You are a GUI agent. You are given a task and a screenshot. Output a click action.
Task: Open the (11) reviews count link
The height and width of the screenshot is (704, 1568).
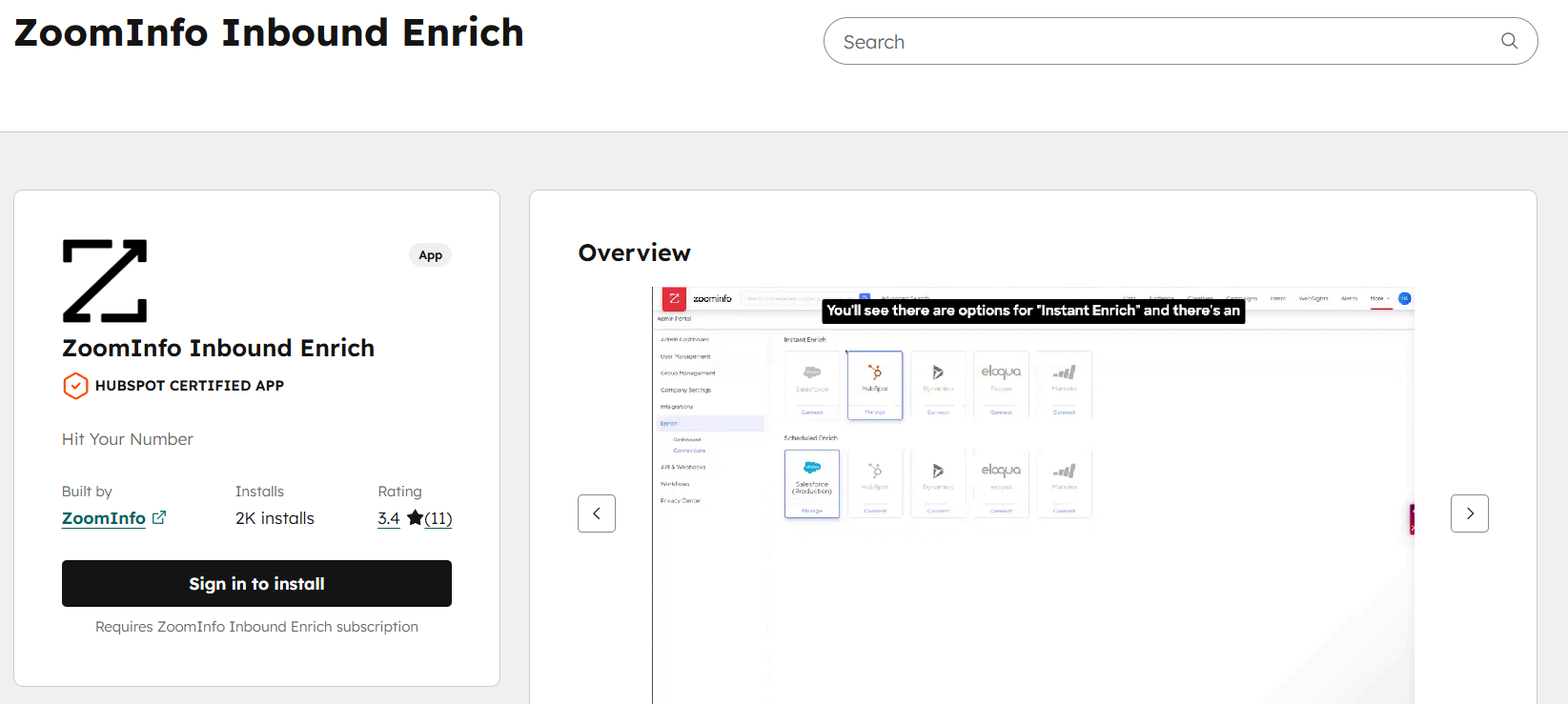[438, 518]
